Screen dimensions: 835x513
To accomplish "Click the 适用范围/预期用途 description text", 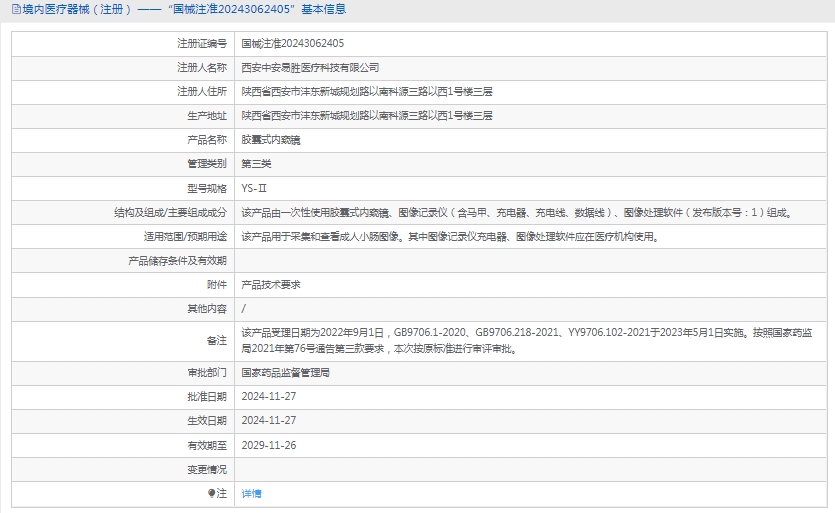I will (x=450, y=237).
